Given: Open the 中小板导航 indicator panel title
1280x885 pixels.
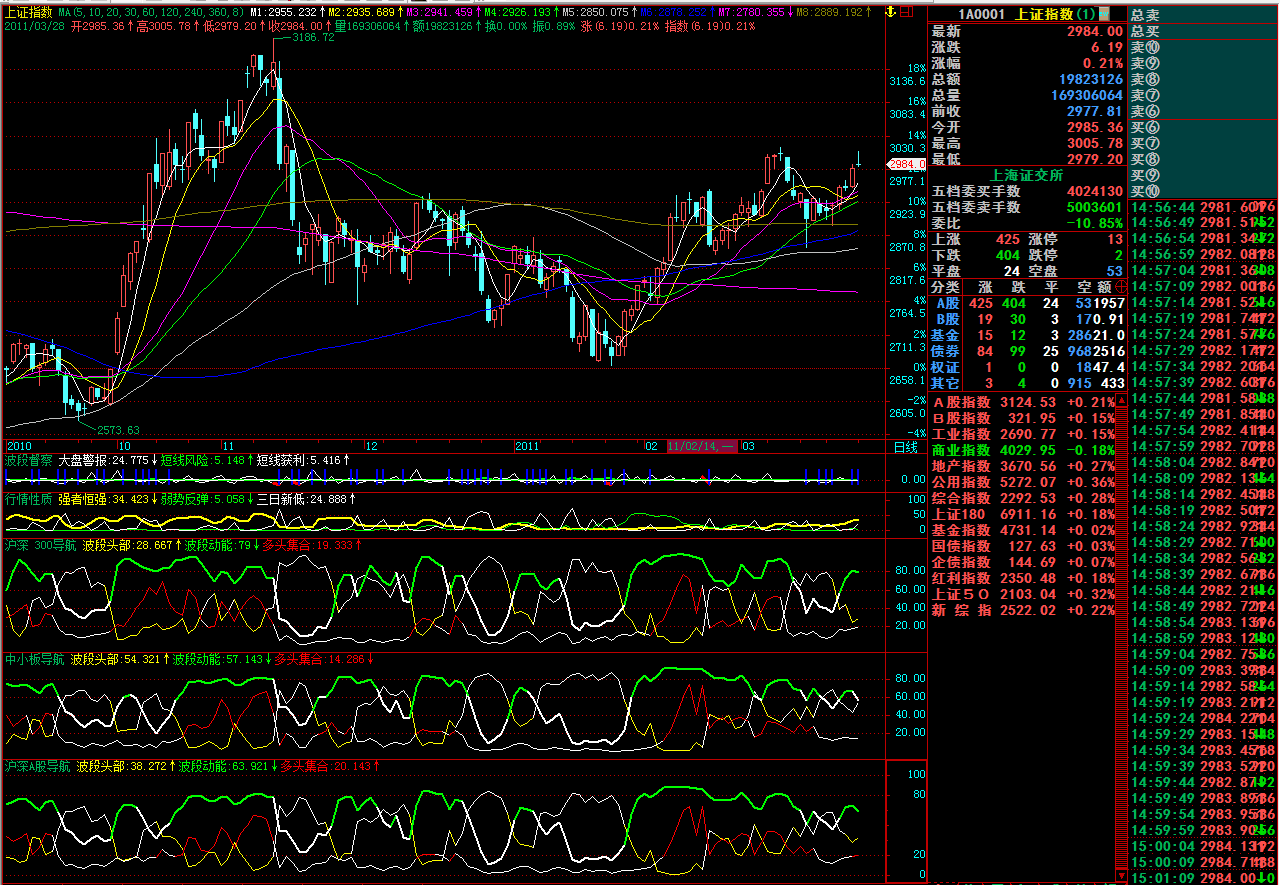Looking at the screenshot, I should coord(35,659).
